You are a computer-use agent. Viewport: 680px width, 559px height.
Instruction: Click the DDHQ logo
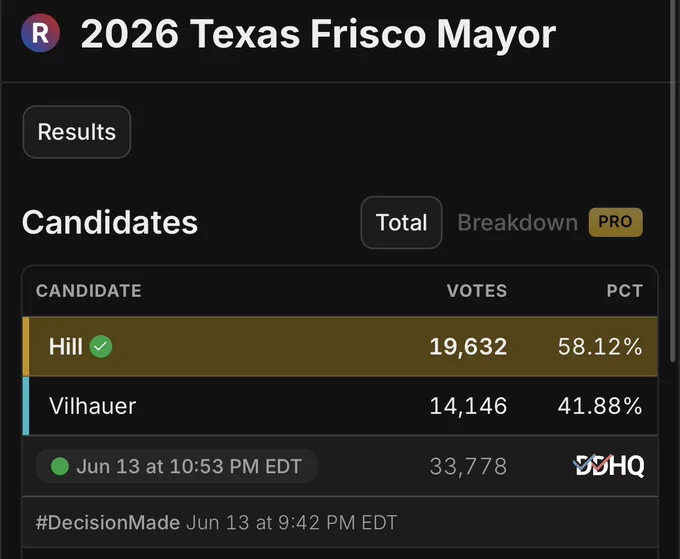[608, 466]
